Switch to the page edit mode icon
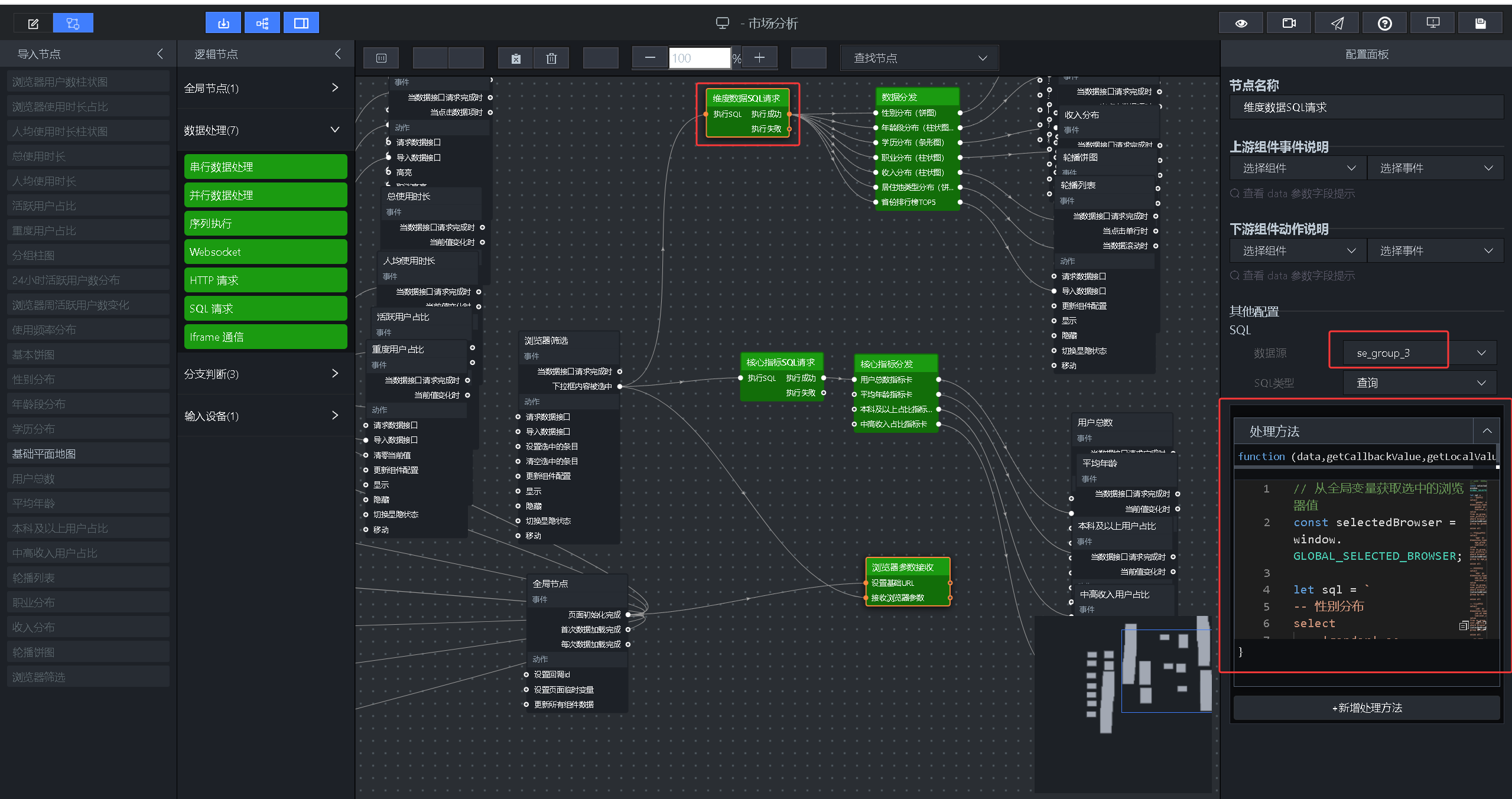 33,24
